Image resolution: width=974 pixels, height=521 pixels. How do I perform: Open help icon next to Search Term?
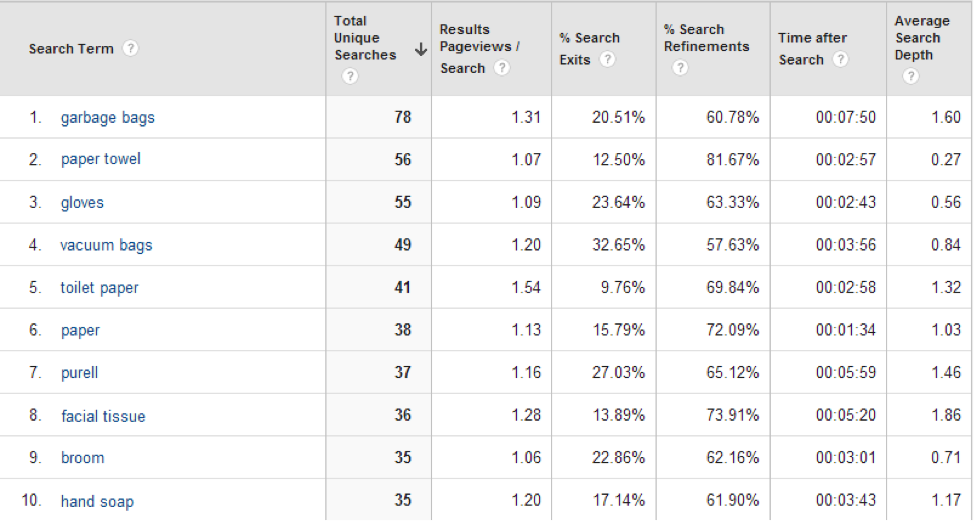pos(130,48)
